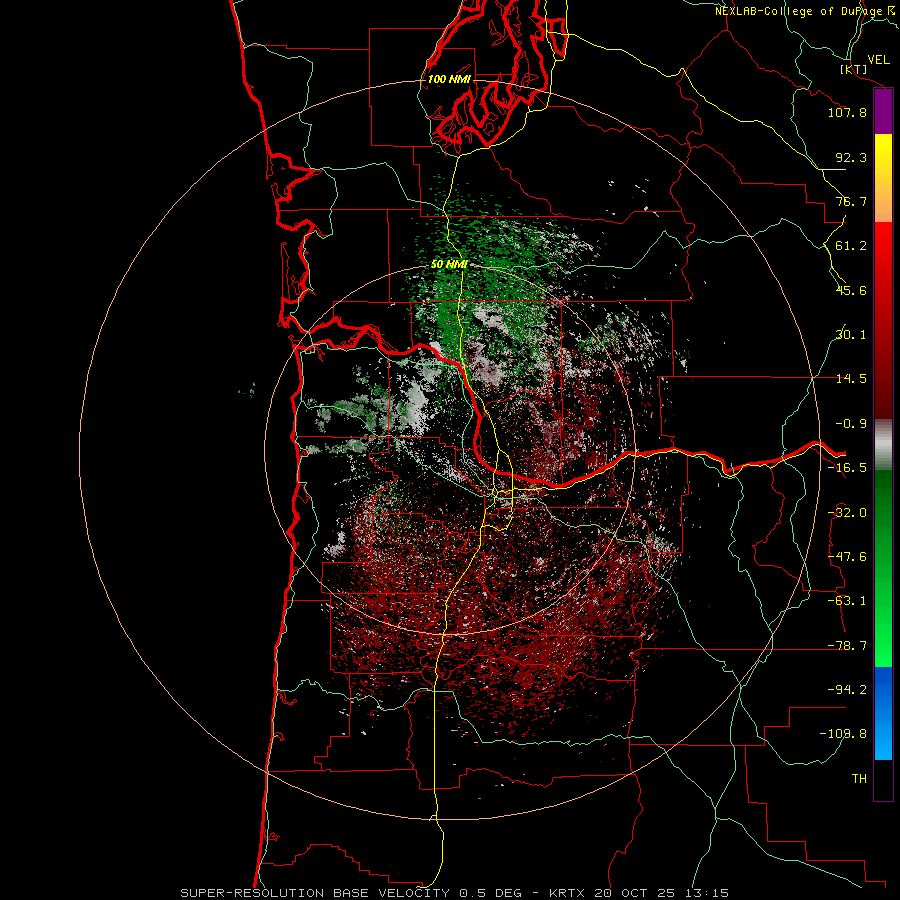Click the "92.3" scale value
The image size is (900, 900).
coord(851,157)
